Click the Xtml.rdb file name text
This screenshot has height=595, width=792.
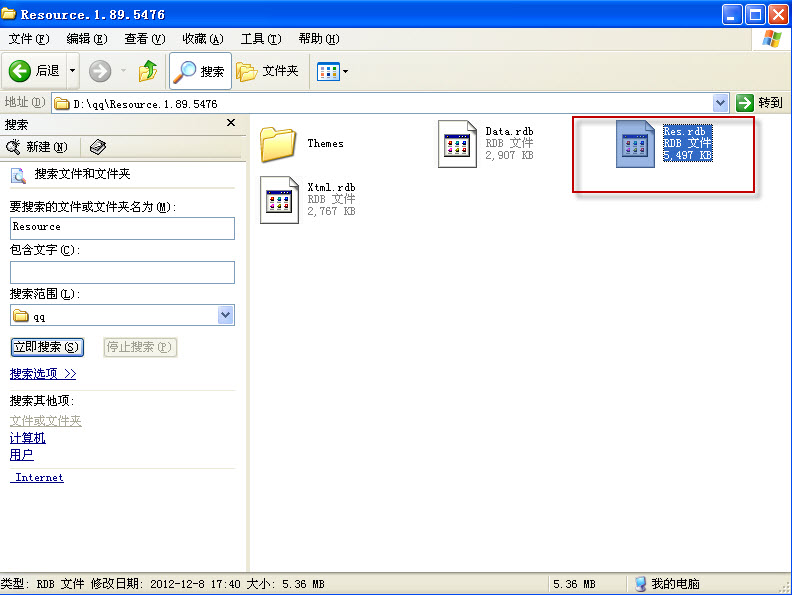(331, 187)
